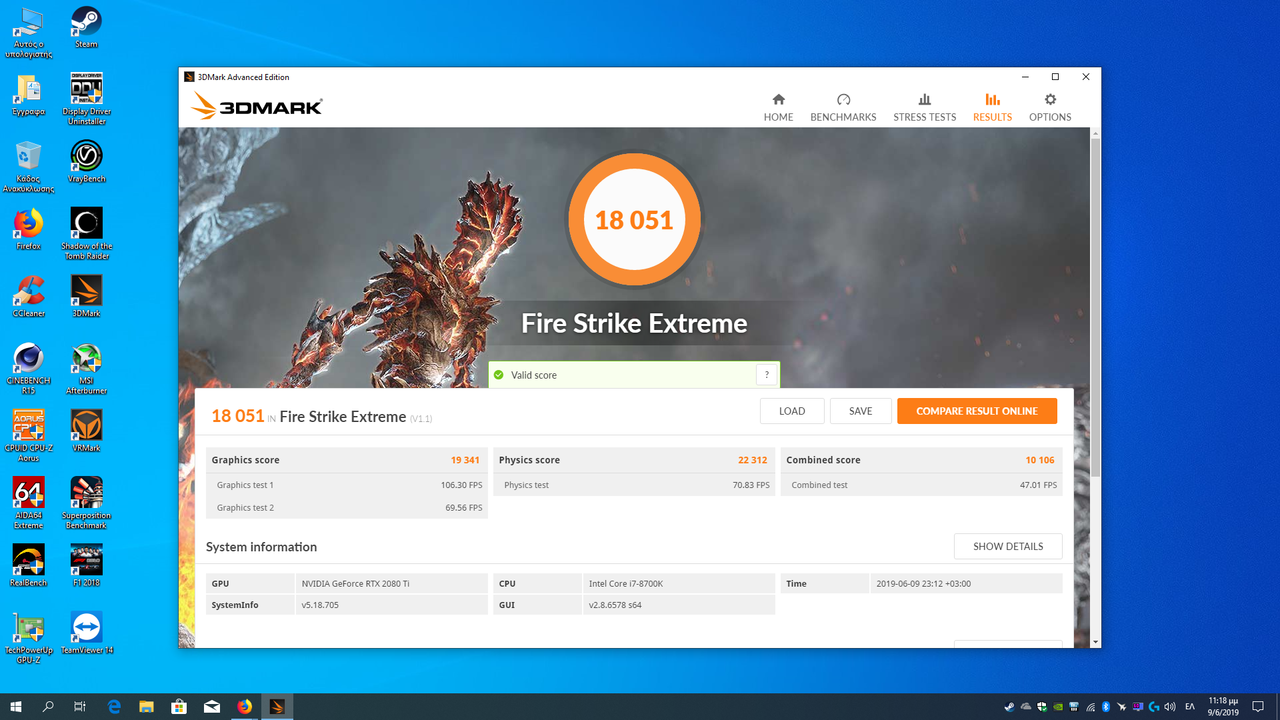Image resolution: width=1280 pixels, height=720 pixels.
Task: Click Graphics test 2 FPS row
Action: pos(347,507)
